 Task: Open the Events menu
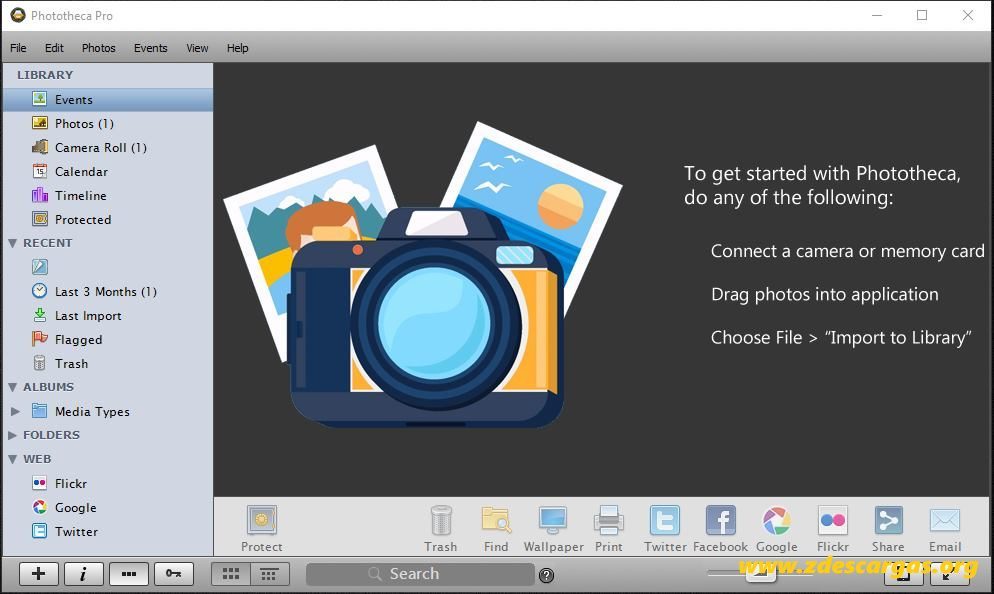150,48
